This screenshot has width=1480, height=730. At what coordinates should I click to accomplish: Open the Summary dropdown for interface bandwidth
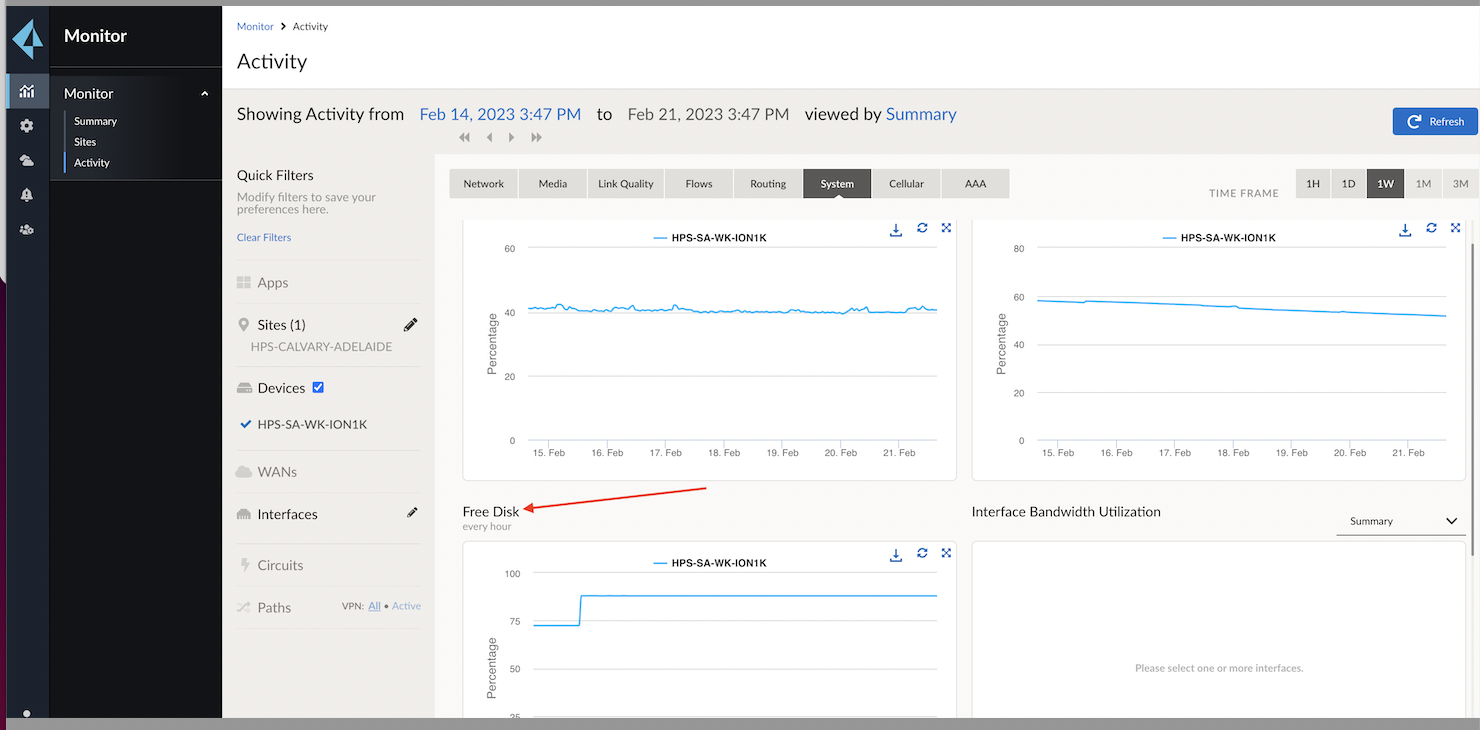1401,521
